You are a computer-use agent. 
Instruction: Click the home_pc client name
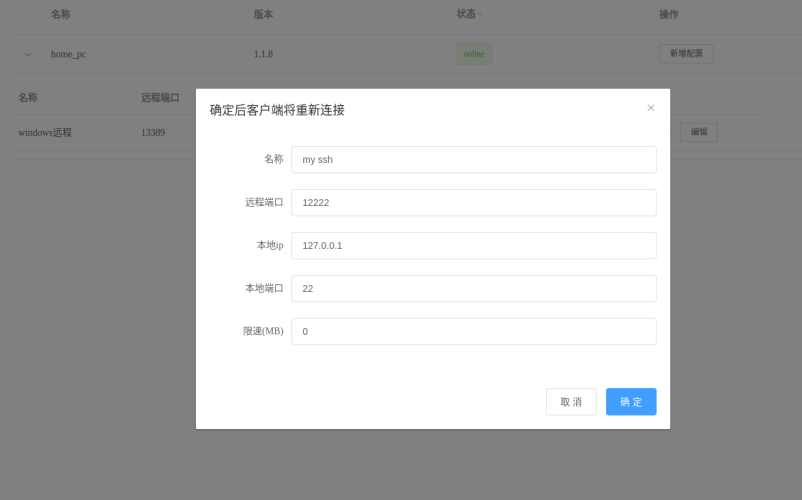(68, 54)
